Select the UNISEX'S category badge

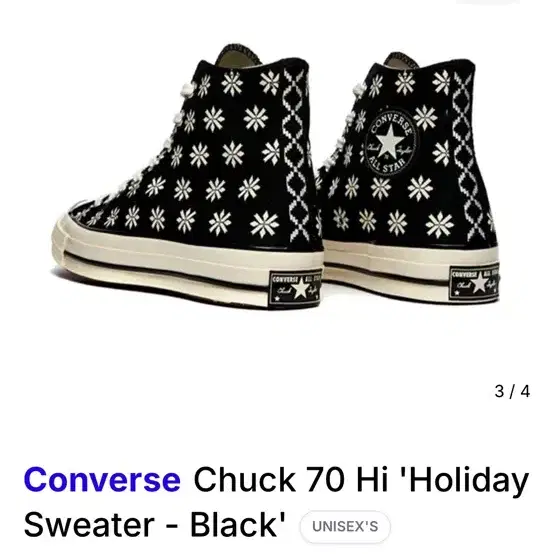pyautogui.click(x=345, y=526)
